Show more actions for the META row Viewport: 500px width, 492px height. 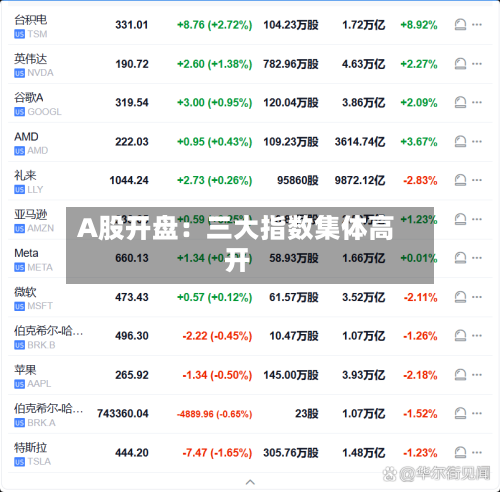point(477,258)
